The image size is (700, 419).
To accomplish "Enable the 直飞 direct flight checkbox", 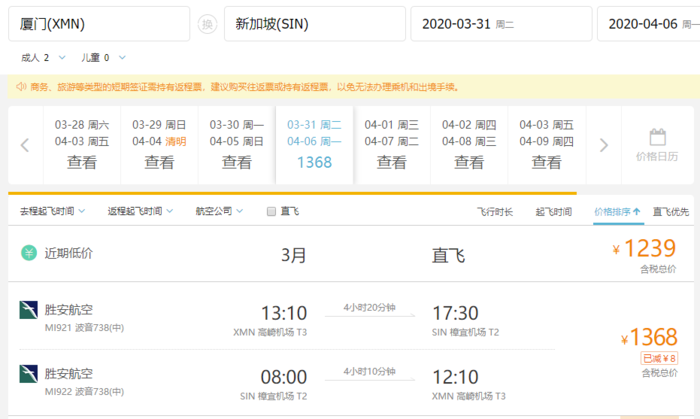I will click(x=271, y=211).
